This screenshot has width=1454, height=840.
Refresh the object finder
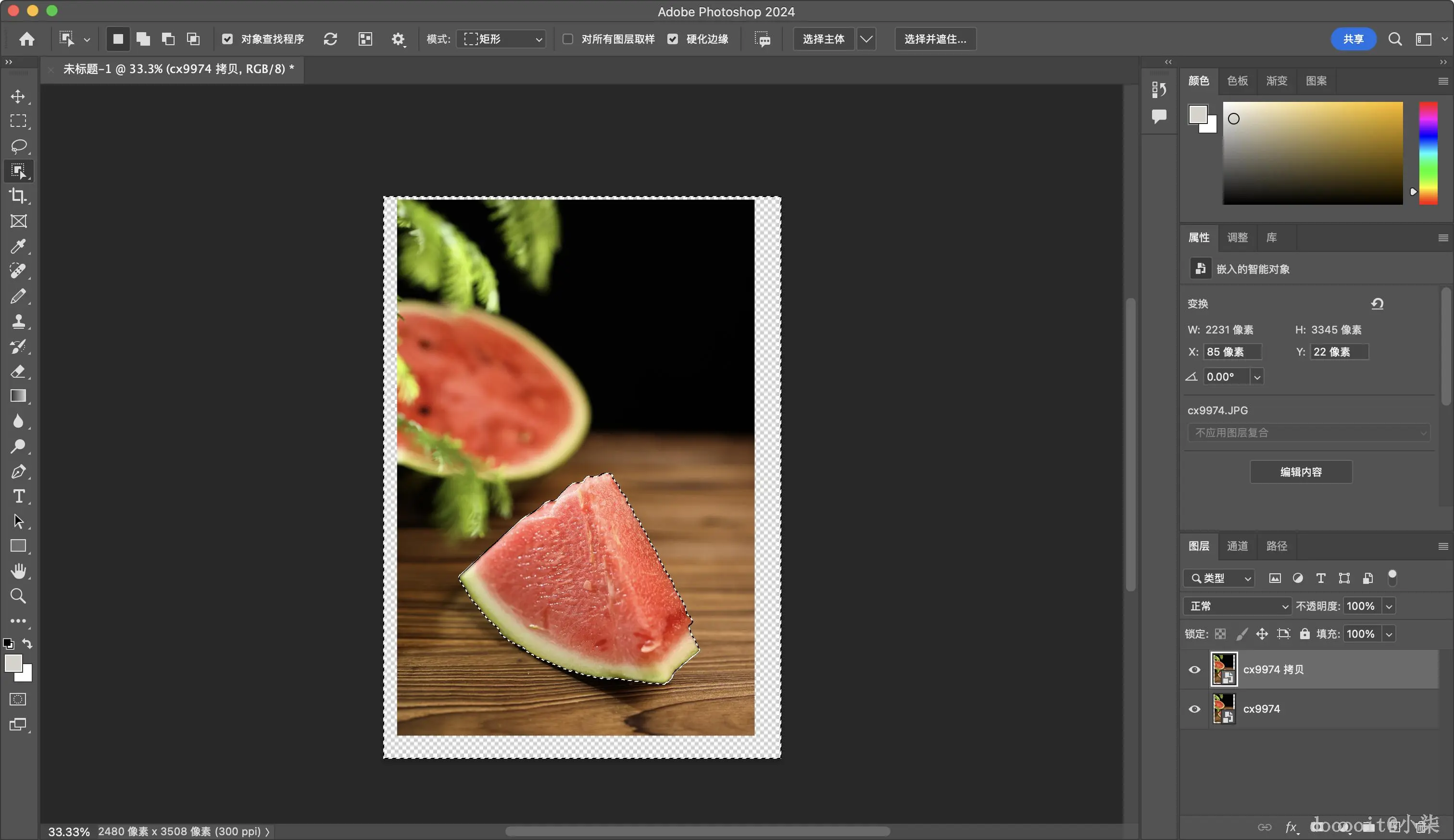pos(330,39)
